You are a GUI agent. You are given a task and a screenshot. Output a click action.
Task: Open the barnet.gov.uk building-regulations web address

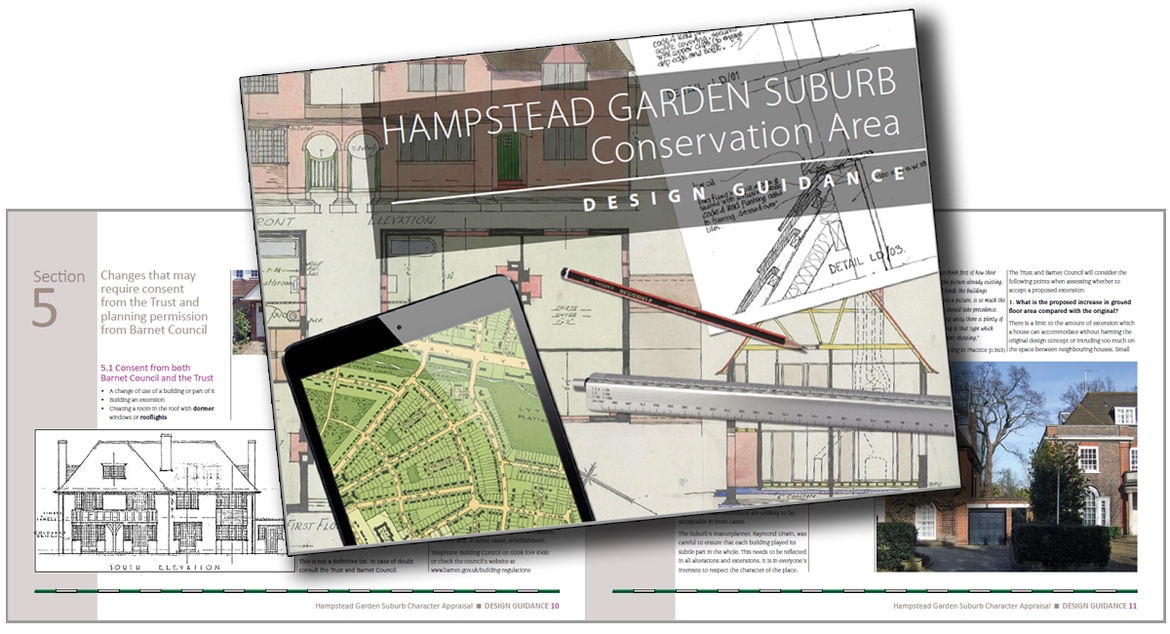[x=480, y=570]
